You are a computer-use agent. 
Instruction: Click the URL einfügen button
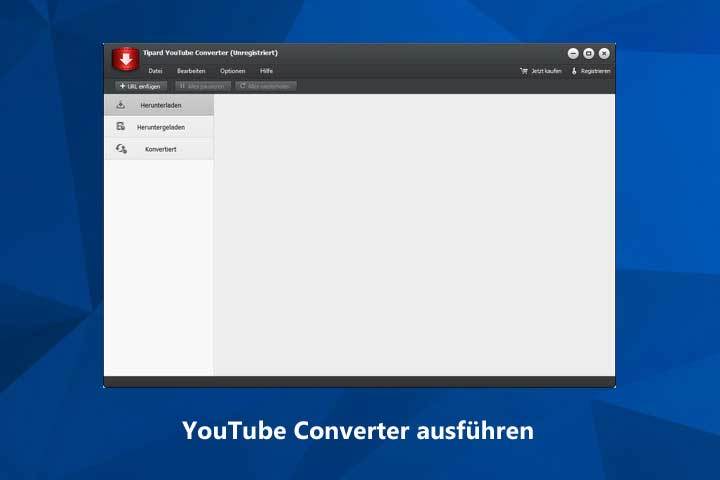point(141,86)
